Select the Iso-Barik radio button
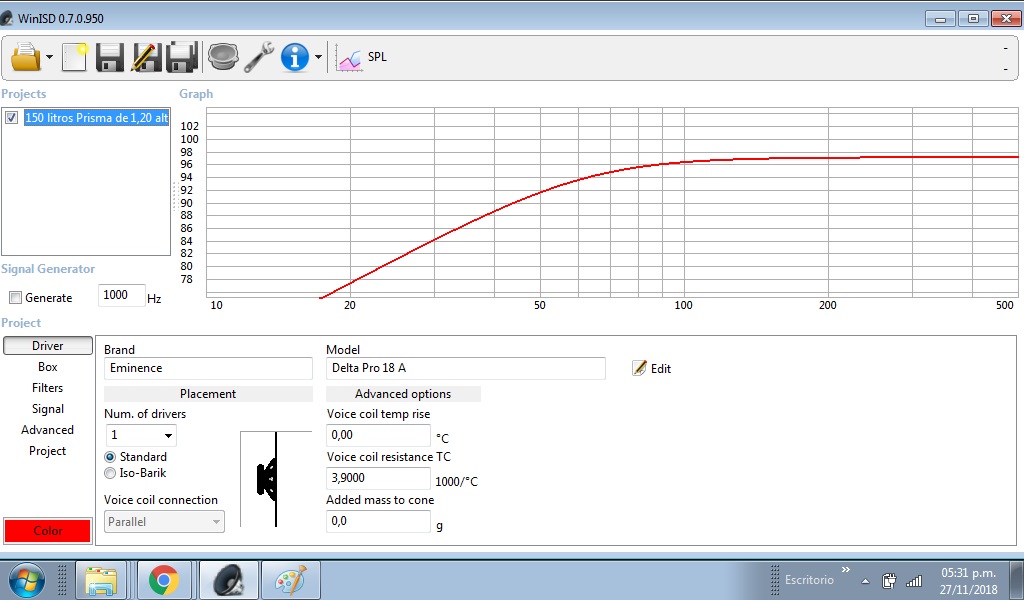 (x=110, y=473)
